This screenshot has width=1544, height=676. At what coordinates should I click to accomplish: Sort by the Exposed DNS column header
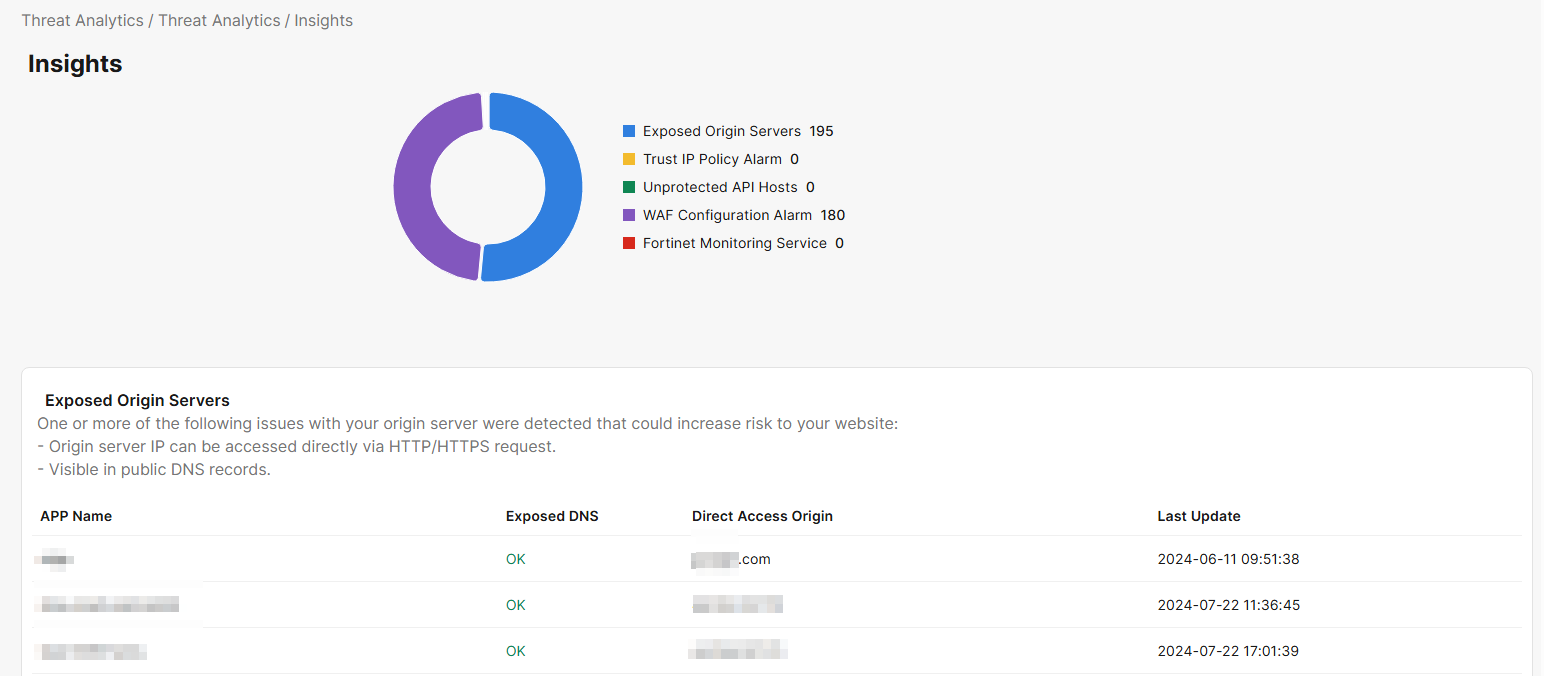(552, 516)
